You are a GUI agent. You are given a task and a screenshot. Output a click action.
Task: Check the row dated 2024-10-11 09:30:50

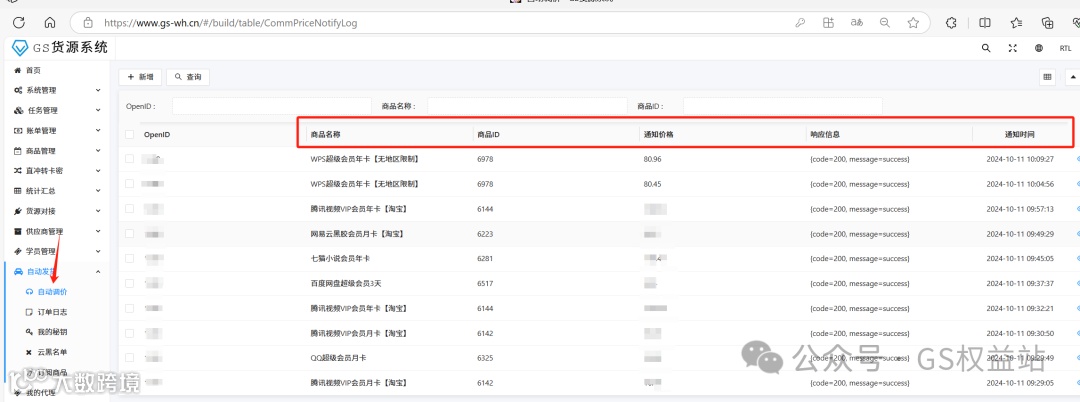(129, 333)
